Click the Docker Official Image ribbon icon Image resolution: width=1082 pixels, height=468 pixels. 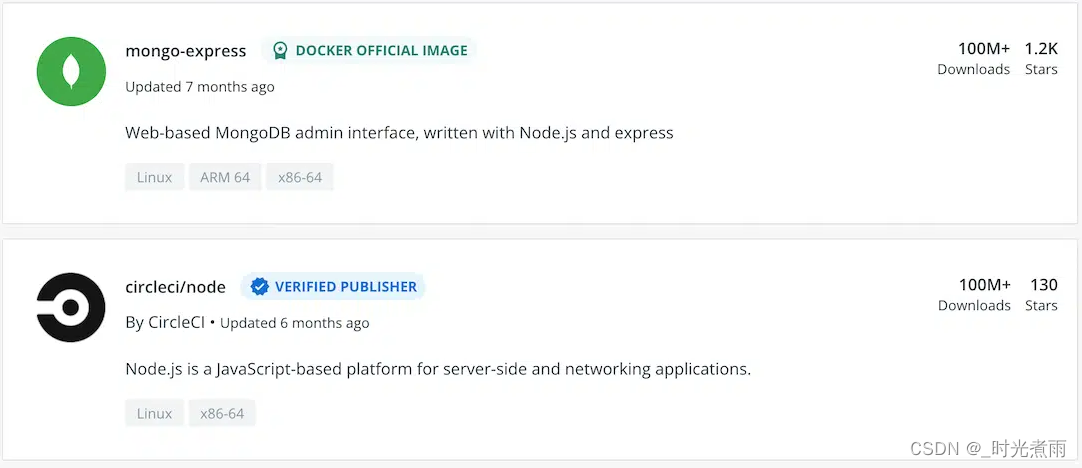[279, 50]
